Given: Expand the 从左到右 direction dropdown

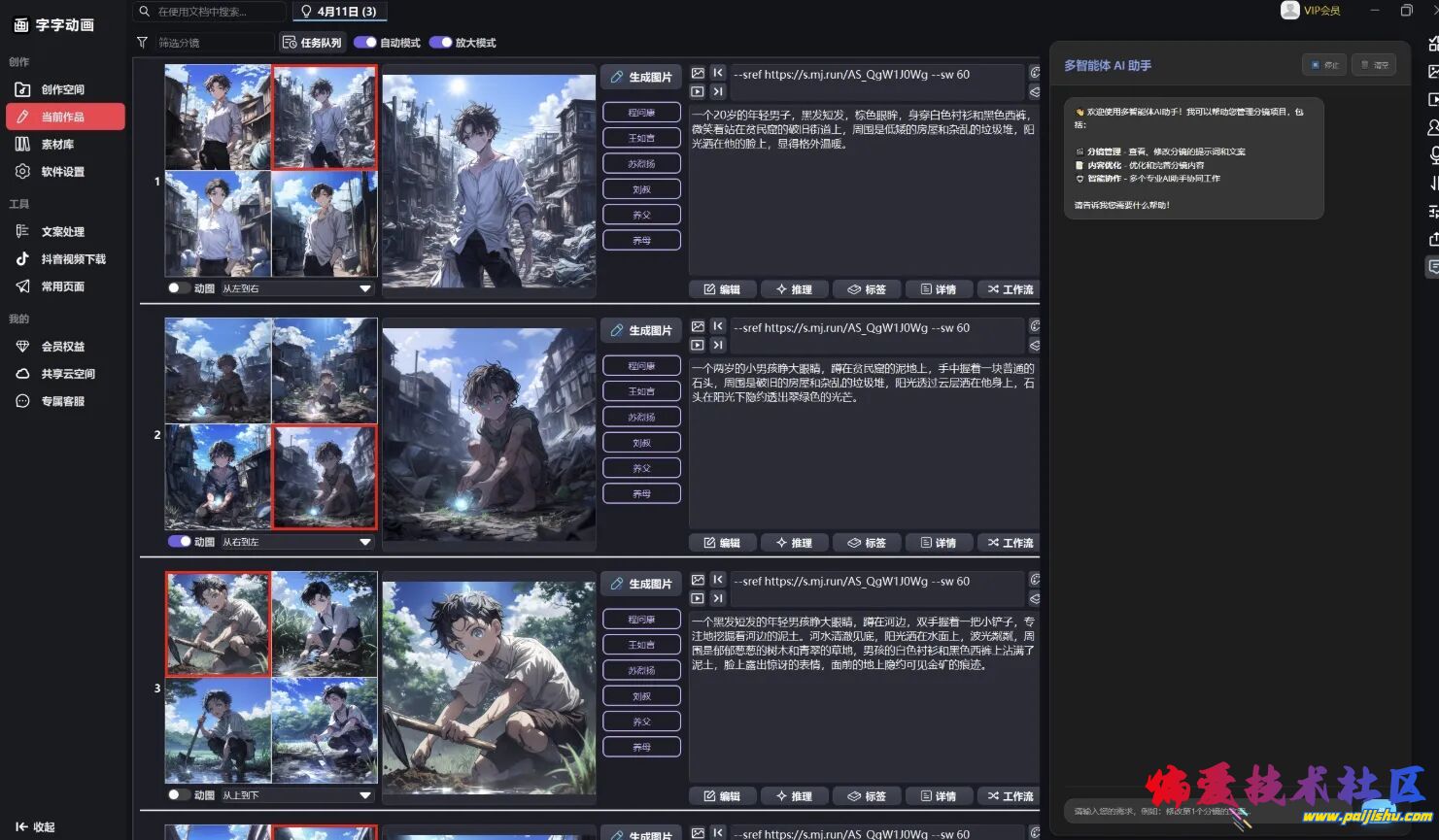Looking at the screenshot, I should click(x=364, y=288).
